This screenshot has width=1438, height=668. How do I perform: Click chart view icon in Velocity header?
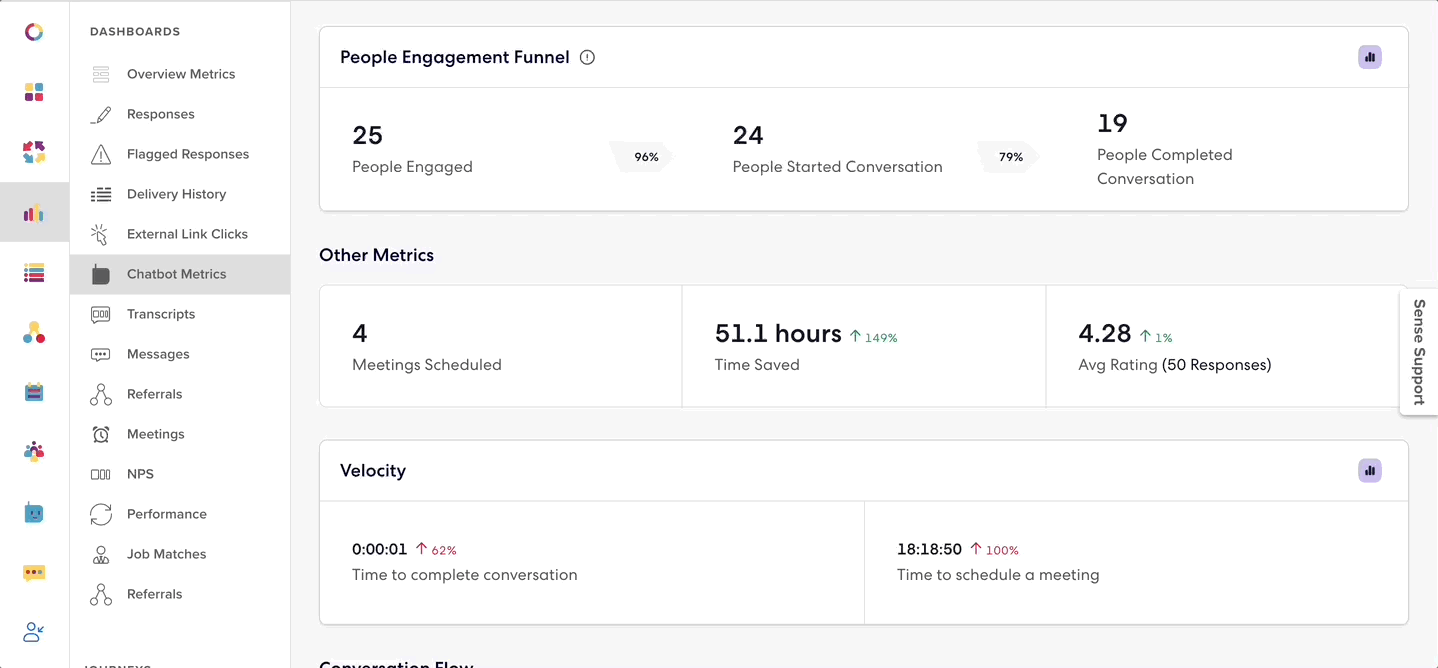1370,470
